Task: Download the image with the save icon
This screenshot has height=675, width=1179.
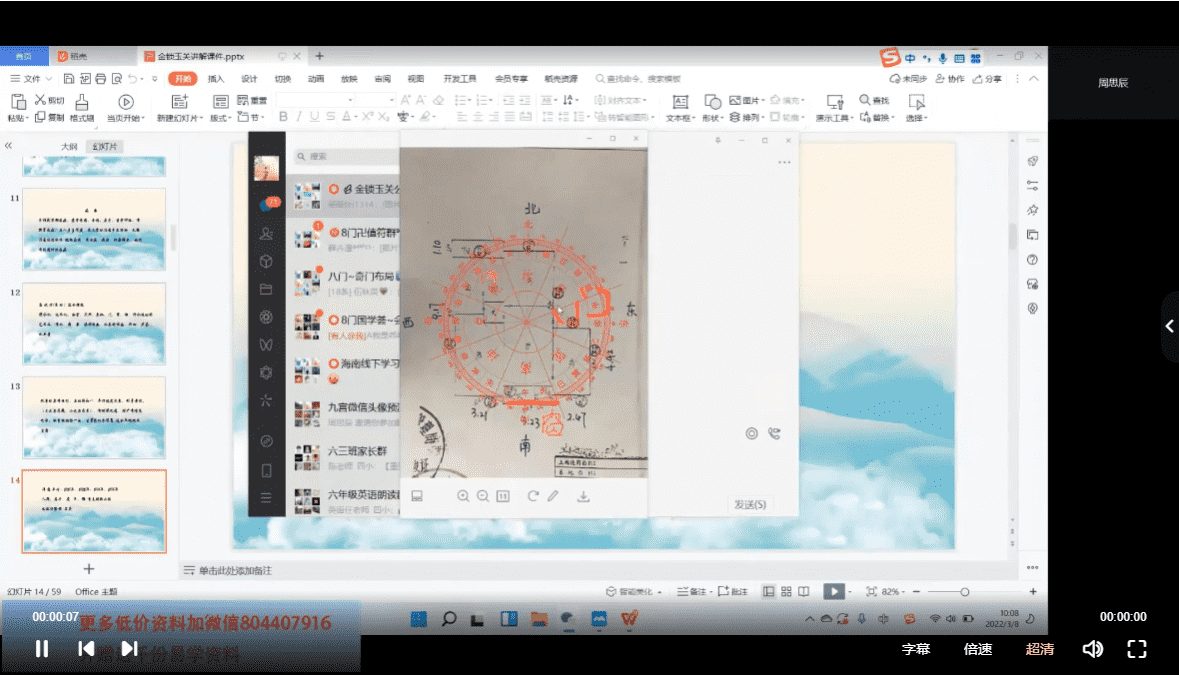Action: point(584,496)
